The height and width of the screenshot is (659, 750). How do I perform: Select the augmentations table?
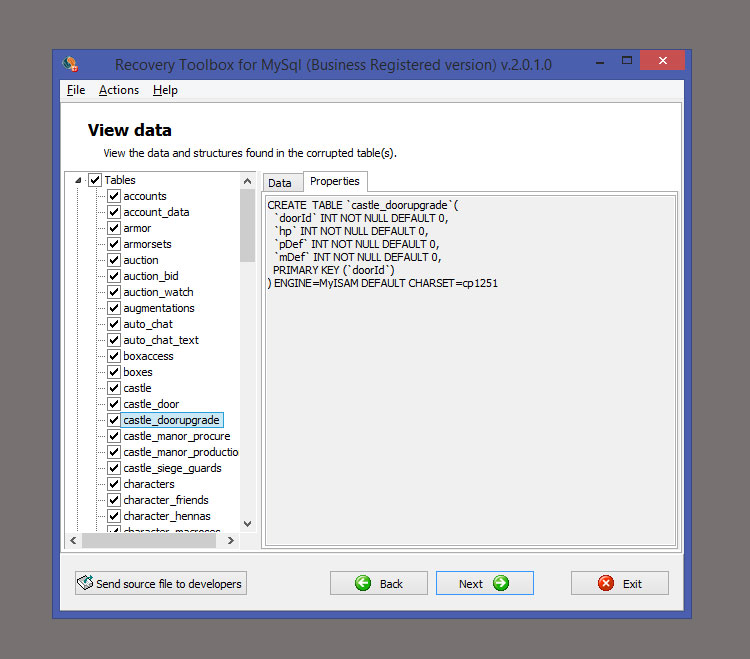click(x=159, y=308)
